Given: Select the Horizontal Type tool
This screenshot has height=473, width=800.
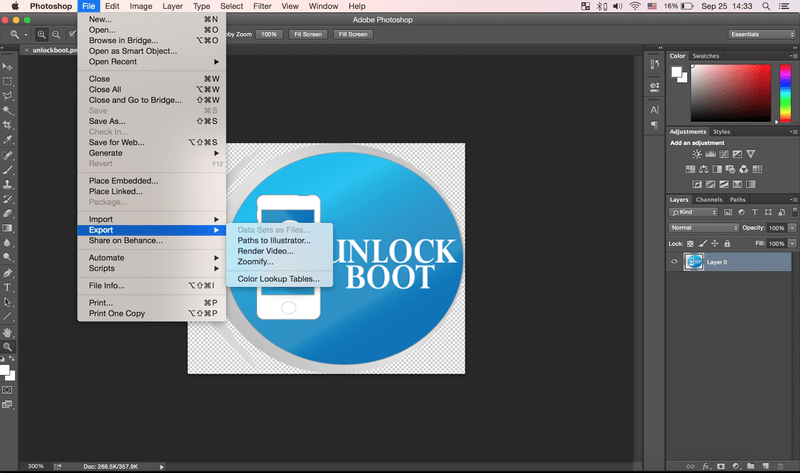Looking at the screenshot, I should pyautogui.click(x=8, y=286).
